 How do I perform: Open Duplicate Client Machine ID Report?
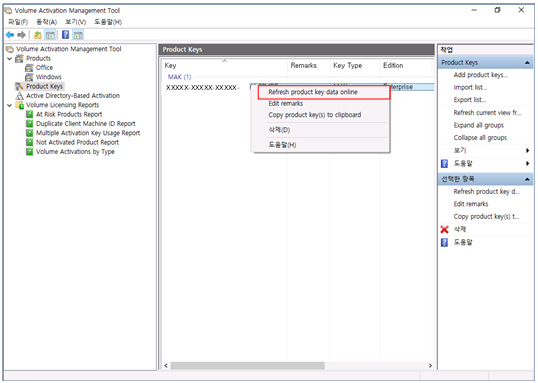tap(85, 124)
